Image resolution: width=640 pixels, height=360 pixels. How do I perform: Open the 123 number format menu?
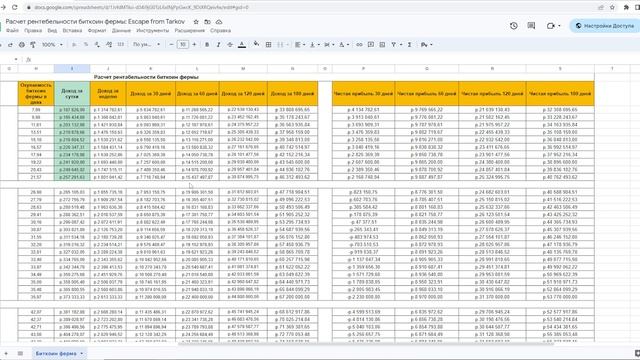pyautogui.click(x=120, y=44)
